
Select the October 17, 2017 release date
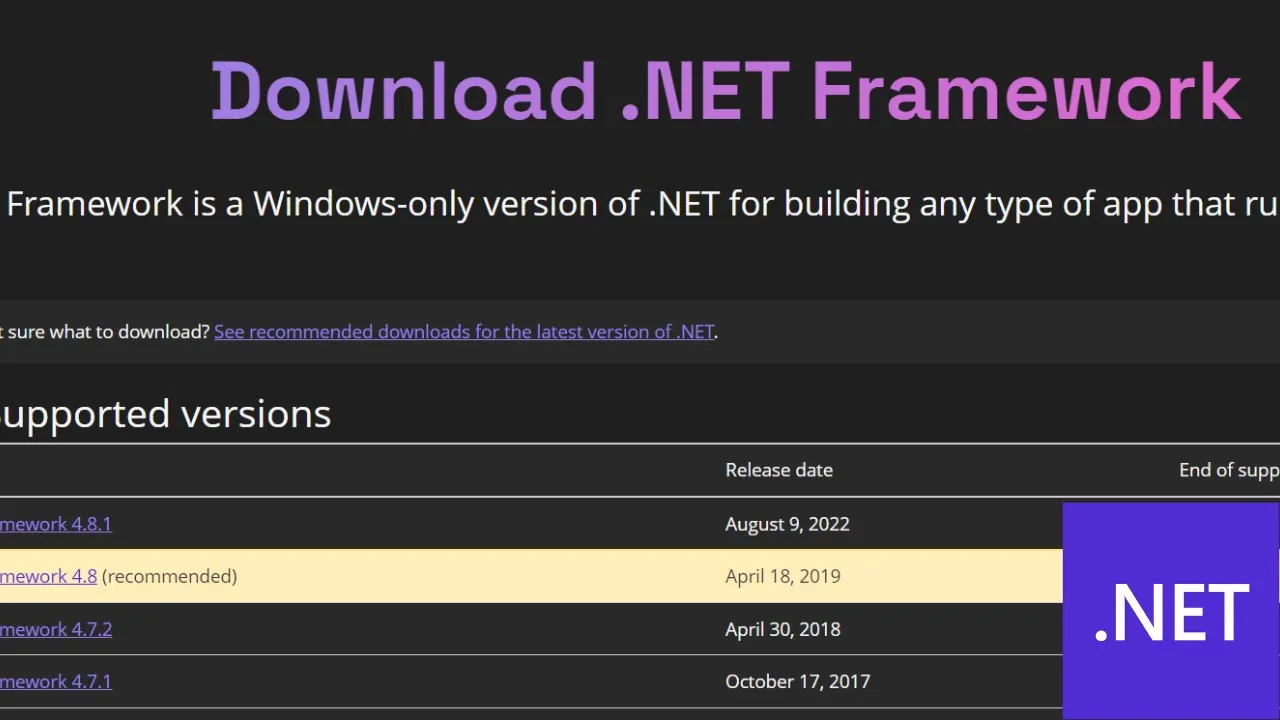point(798,681)
